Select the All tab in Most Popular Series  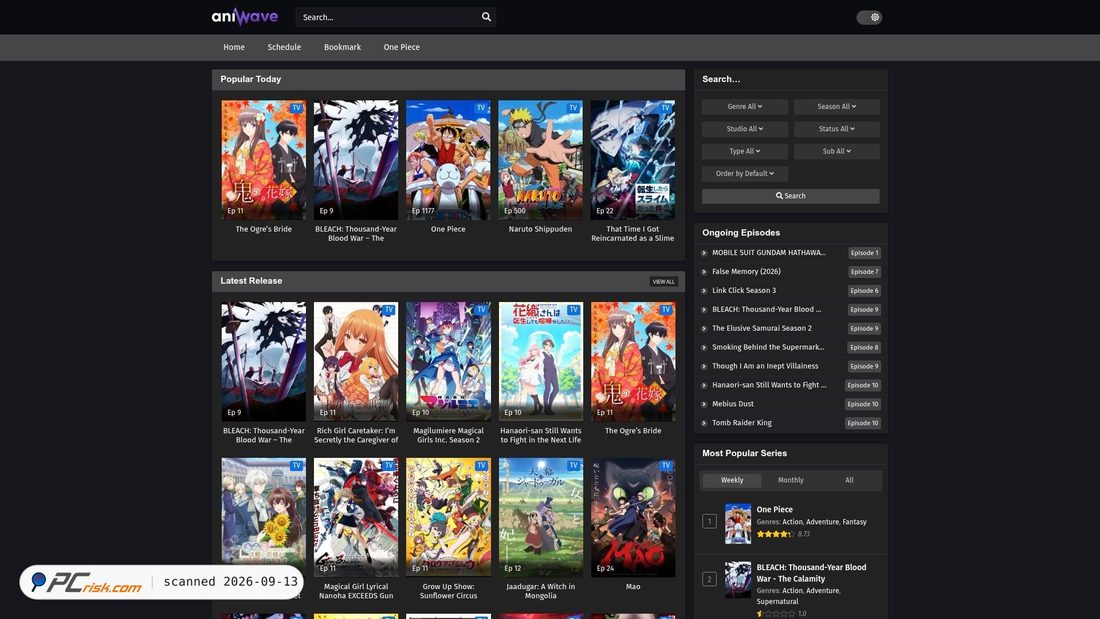(x=849, y=480)
